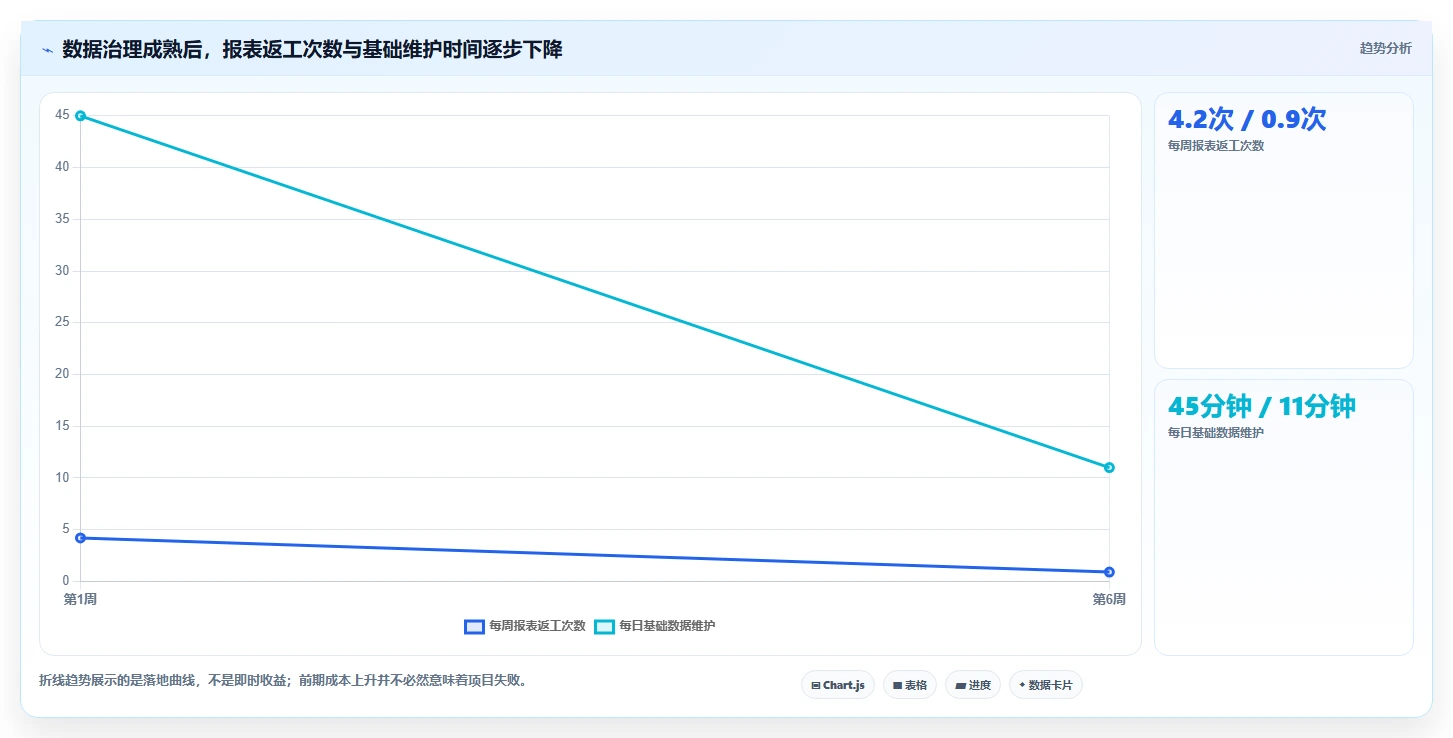Click the 每周报表返工次数 card caption
This screenshot has width=1453, height=738.
[x=1216, y=146]
